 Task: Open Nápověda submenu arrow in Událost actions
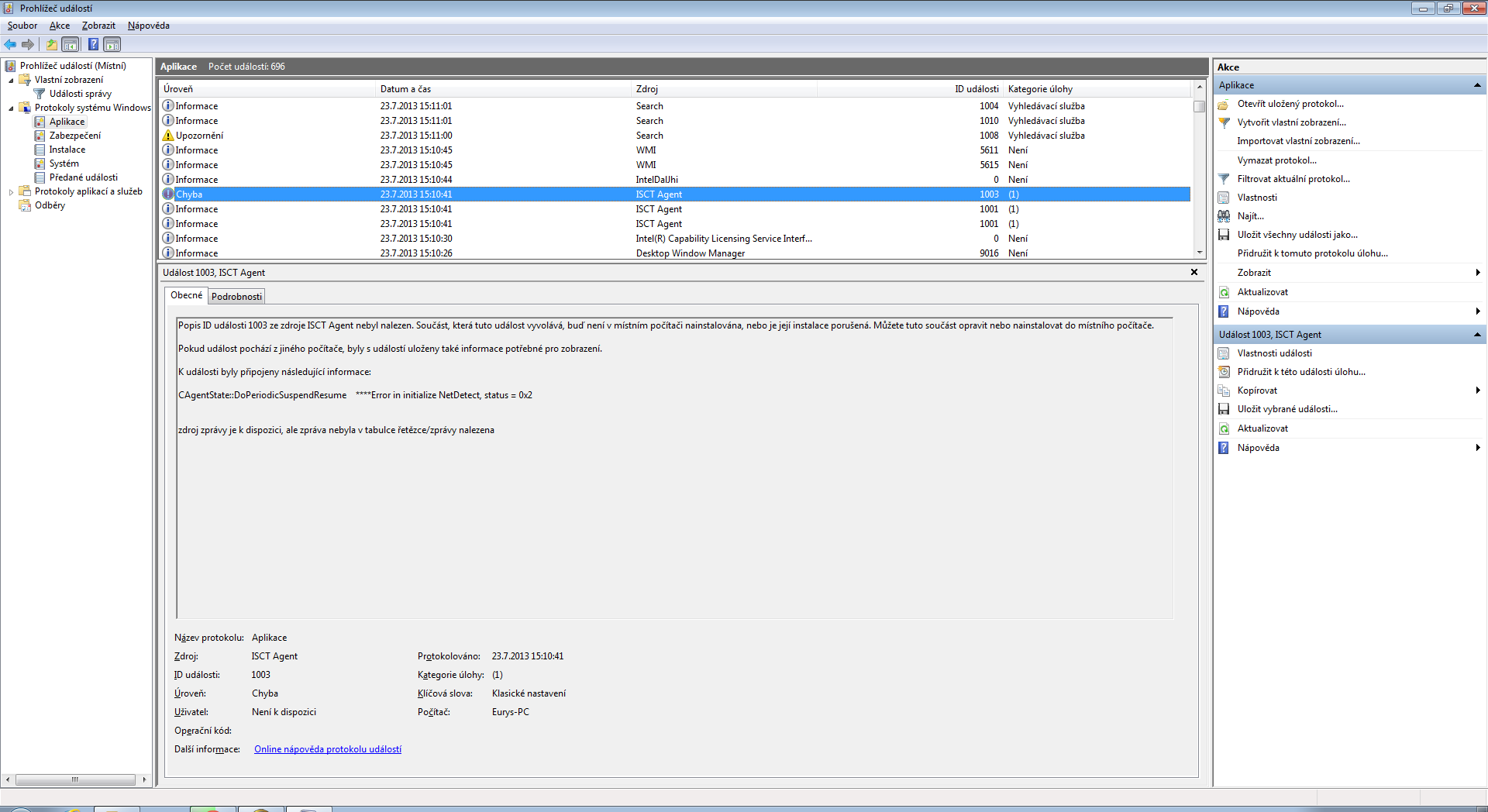pyautogui.click(x=1478, y=448)
